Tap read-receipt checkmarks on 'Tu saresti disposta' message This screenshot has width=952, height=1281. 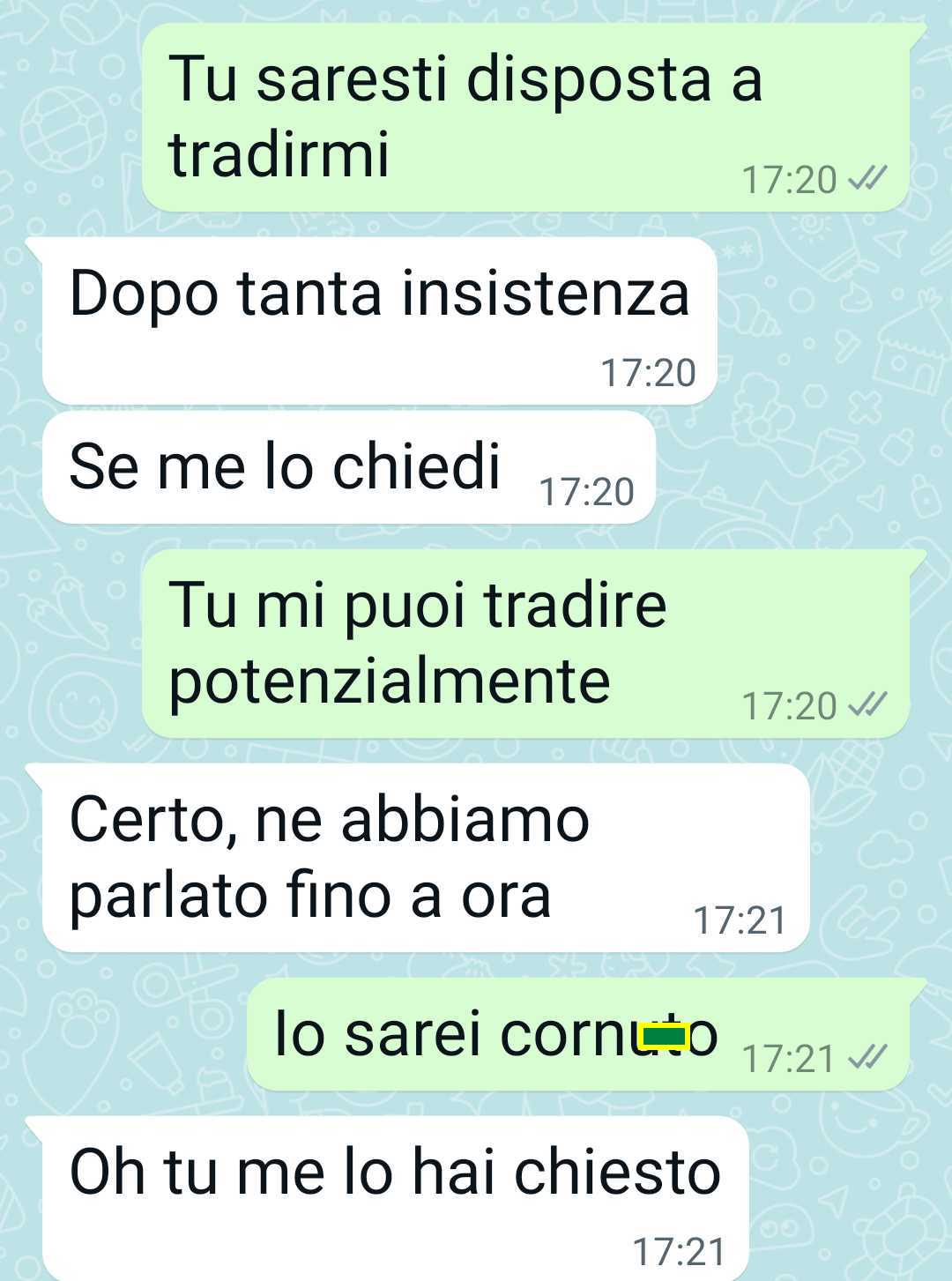click(x=866, y=179)
